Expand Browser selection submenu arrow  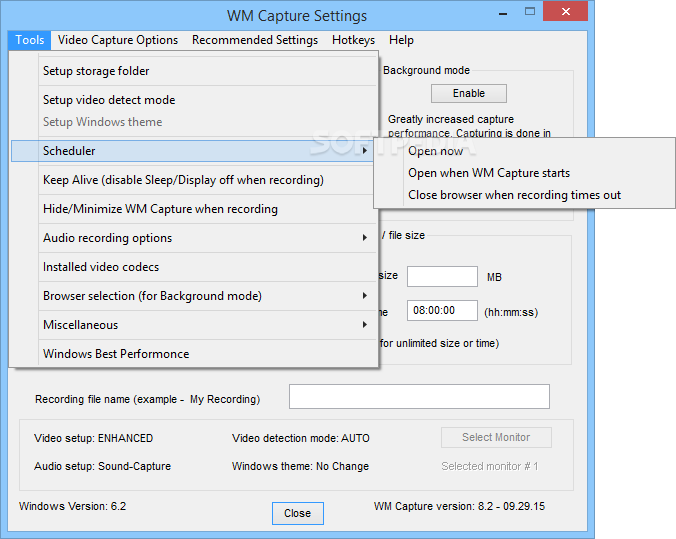[365, 295]
